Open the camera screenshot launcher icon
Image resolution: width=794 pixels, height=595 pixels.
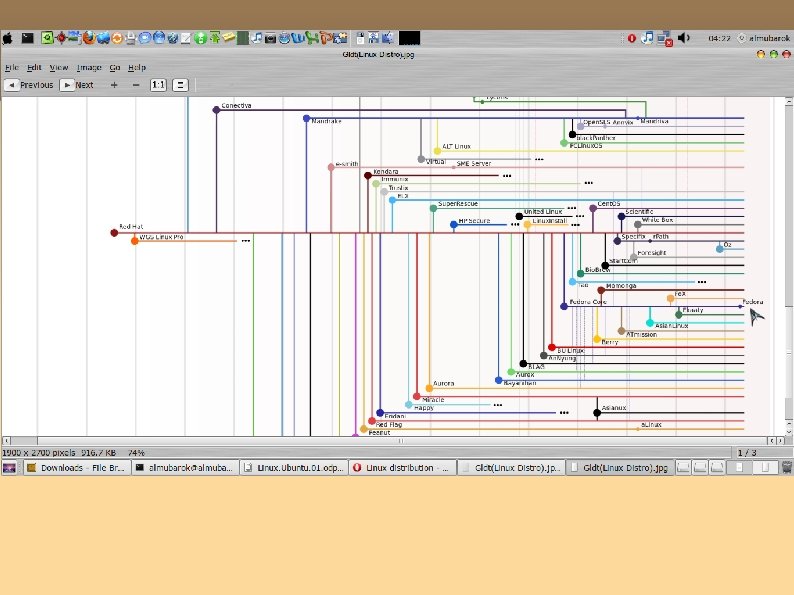click(x=270, y=38)
